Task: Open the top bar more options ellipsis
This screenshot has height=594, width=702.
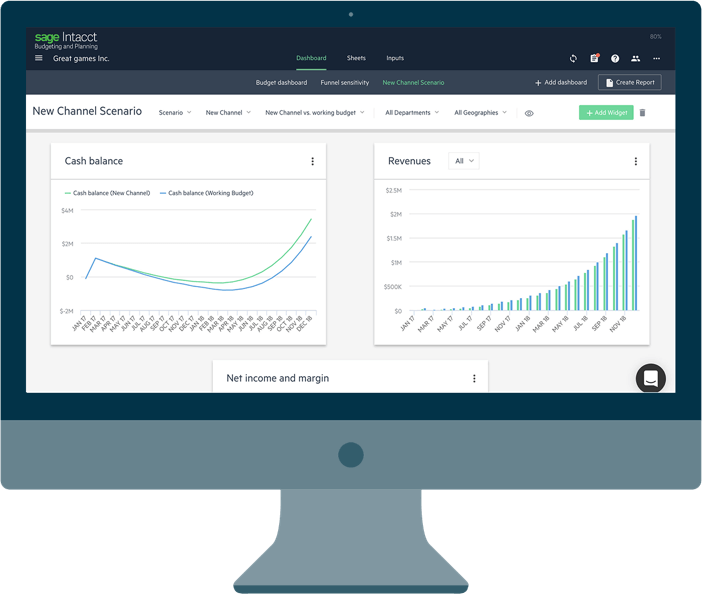Action: click(x=656, y=59)
